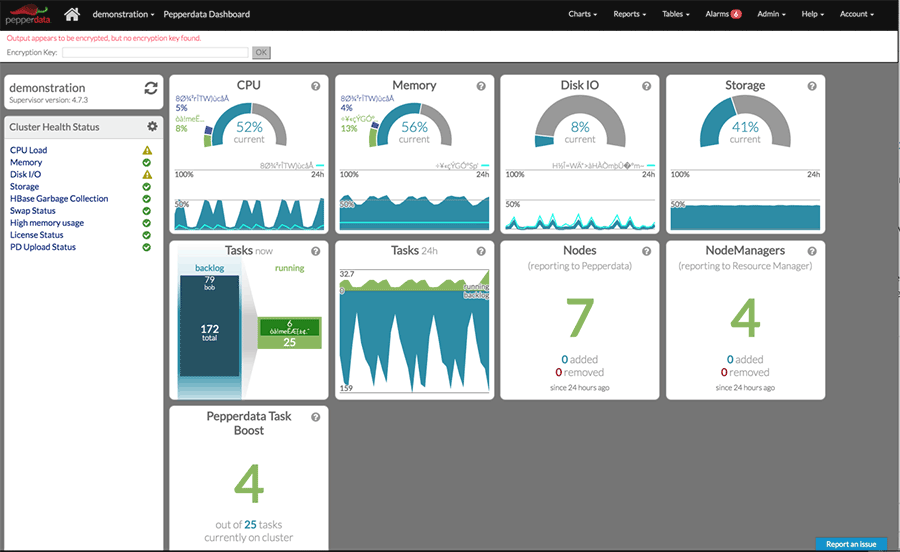Open the CPU Load health link
This screenshot has height=552, width=900.
(29, 150)
